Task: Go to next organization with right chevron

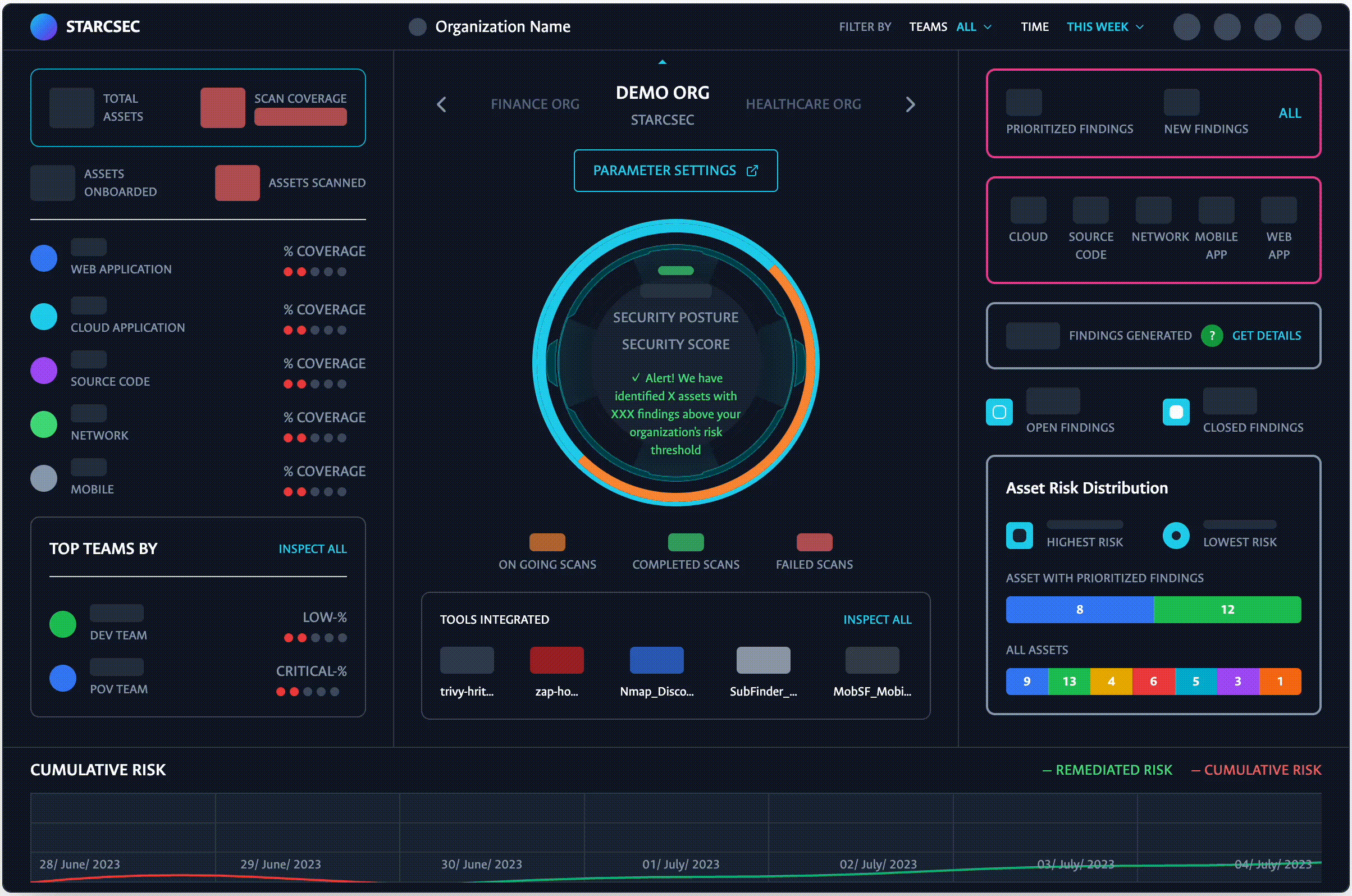Action: (x=910, y=104)
